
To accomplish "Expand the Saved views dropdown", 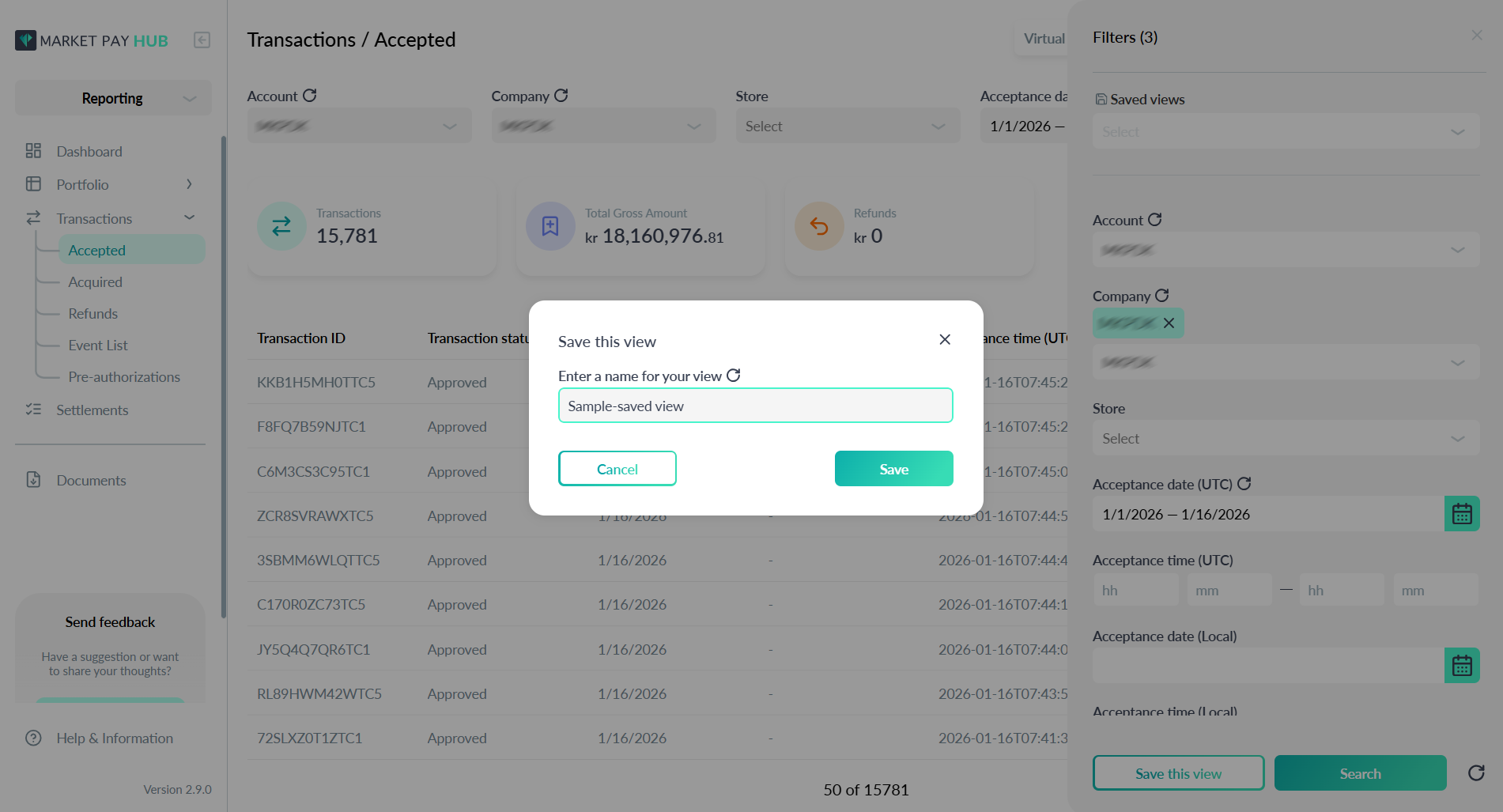I will (x=1286, y=131).
